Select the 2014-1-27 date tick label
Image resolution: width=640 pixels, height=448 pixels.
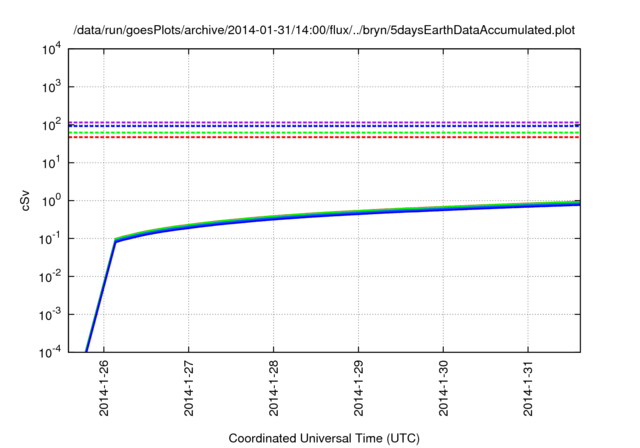pyautogui.click(x=189, y=388)
